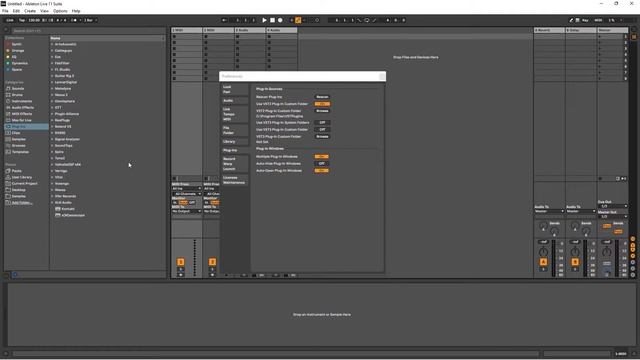
Task: Browse for VST2 custom folder
Action: pyautogui.click(x=322, y=111)
